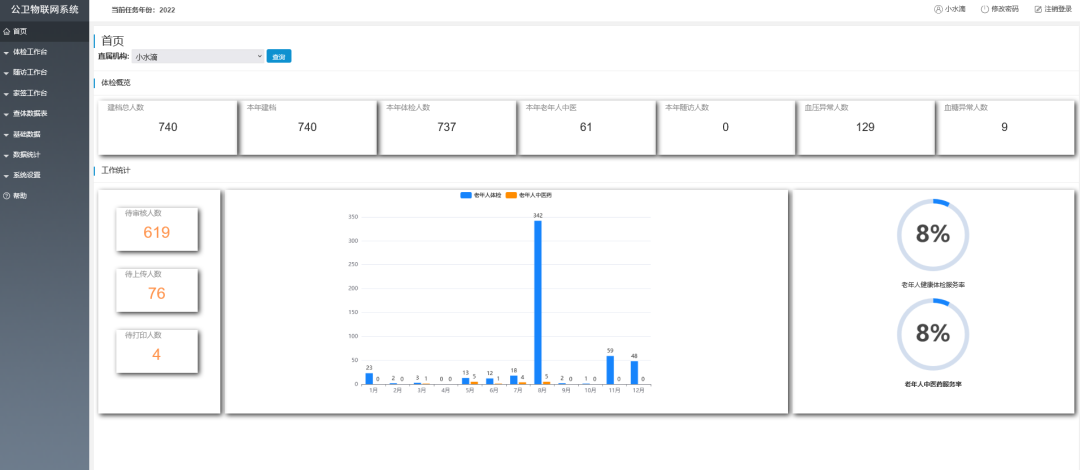
Task: Click the 工作统计 section heading
Action: tap(116, 170)
